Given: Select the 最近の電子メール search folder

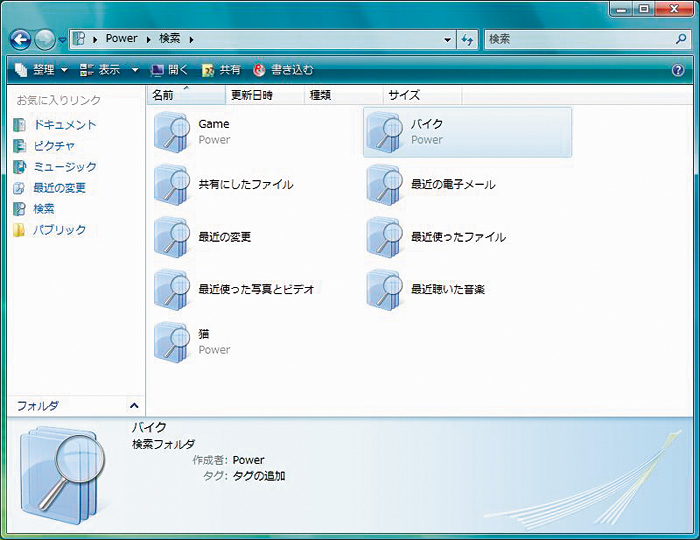Looking at the screenshot, I should (x=452, y=185).
